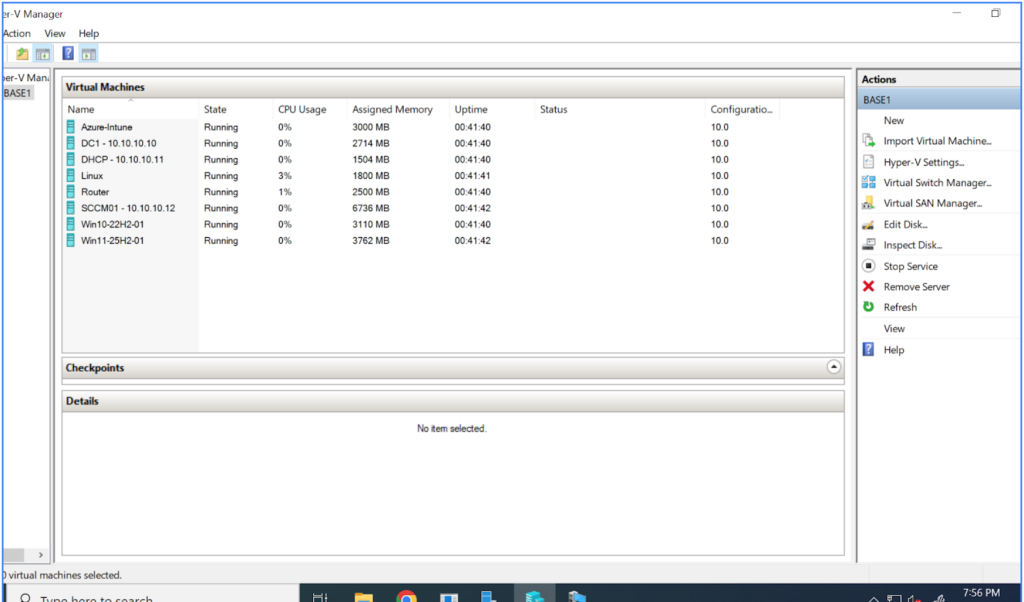Open the Help menu in menu bar

coord(89,33)
